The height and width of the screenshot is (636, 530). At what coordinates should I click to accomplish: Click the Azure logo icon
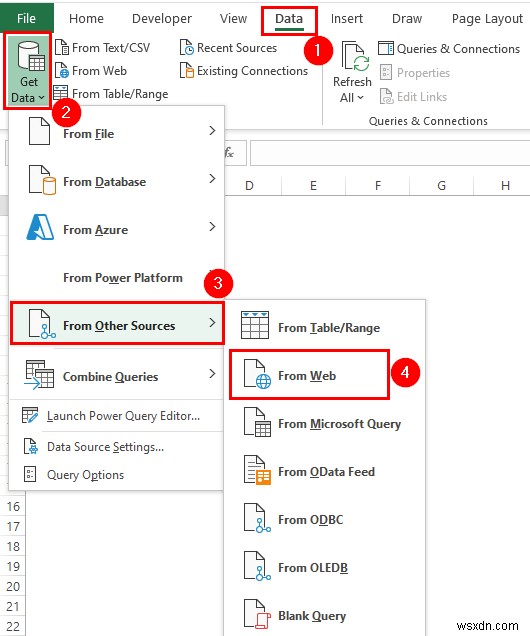tap(40, 227)
